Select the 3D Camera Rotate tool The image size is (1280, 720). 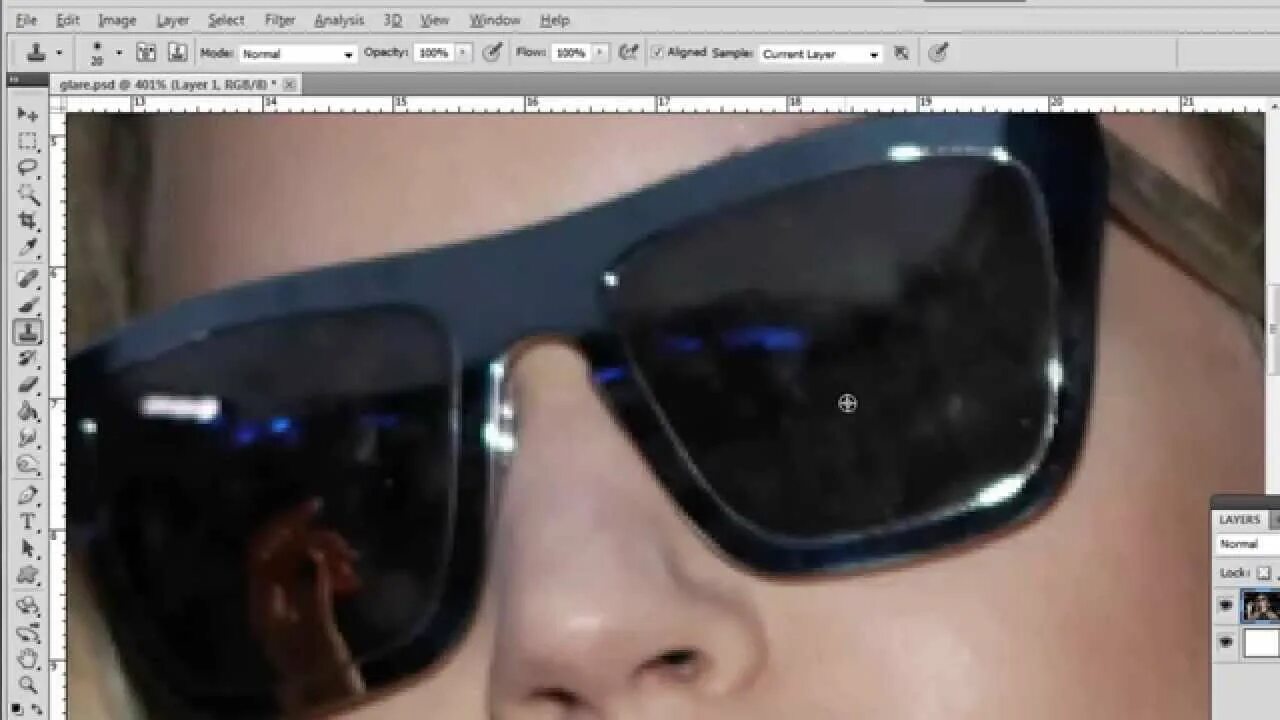28,633
